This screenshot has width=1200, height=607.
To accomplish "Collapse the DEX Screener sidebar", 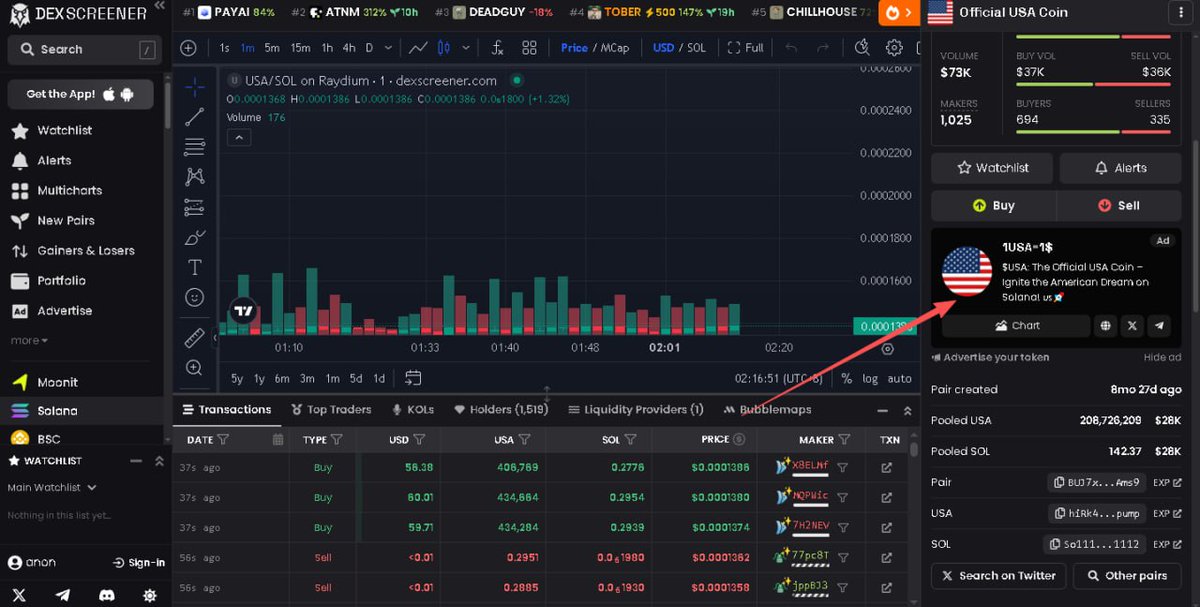I will click(x=158, y=5).
